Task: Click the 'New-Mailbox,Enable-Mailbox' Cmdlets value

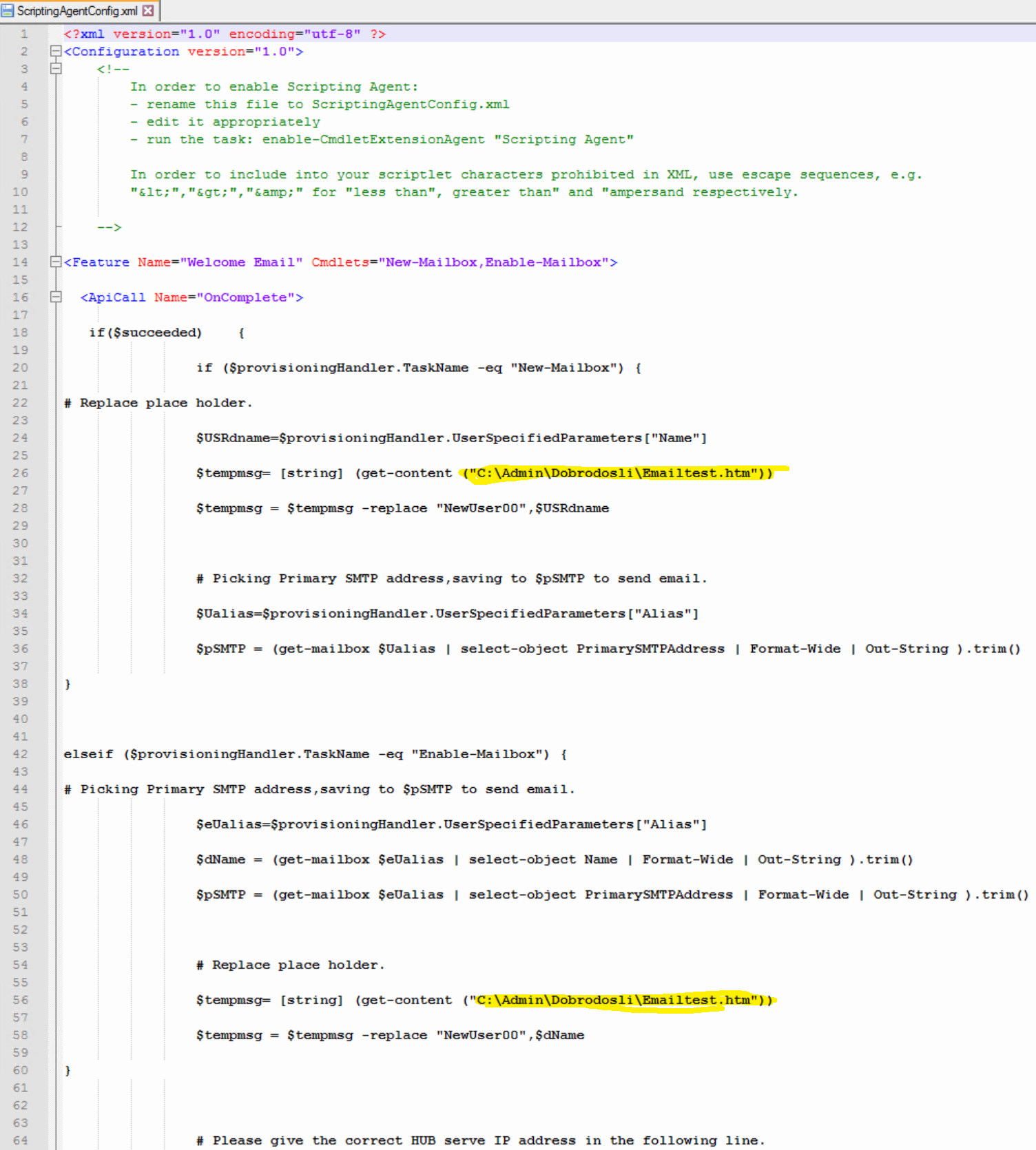Action: [x=494, y=262]
